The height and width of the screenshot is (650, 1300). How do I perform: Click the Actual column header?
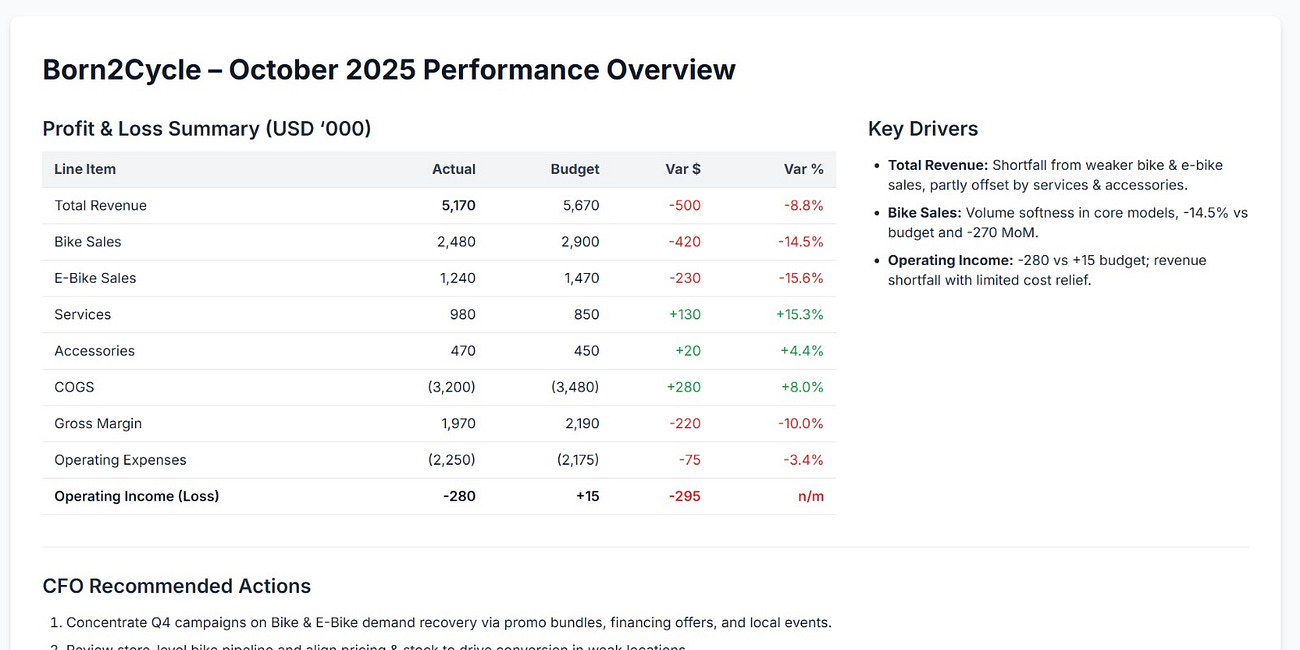453,169
